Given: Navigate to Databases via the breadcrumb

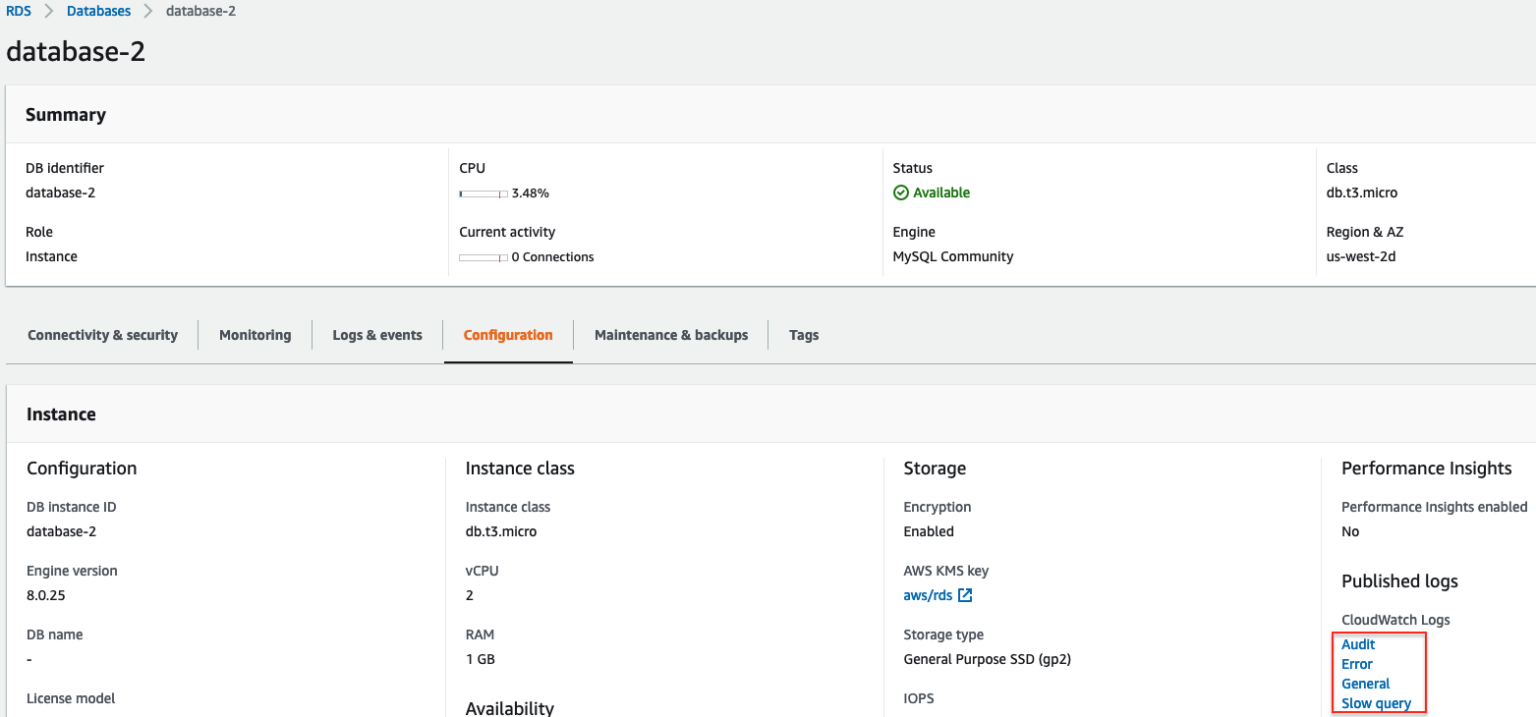Looking at the screenshot, I should 98,11.
